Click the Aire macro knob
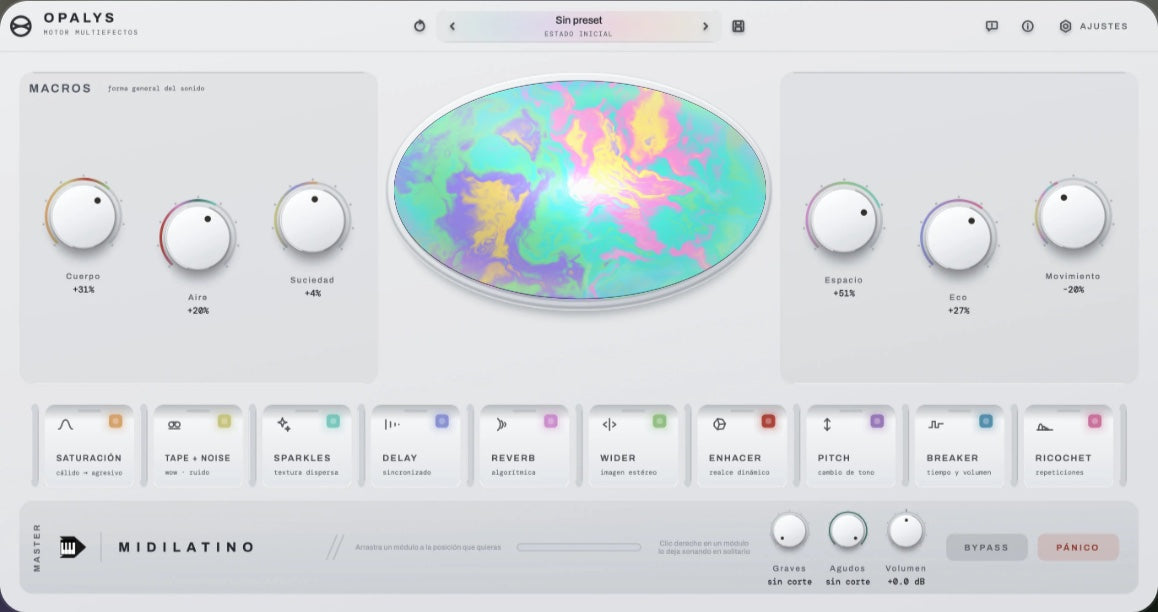Screen dimensions: 1158x612 coord(198,237)
